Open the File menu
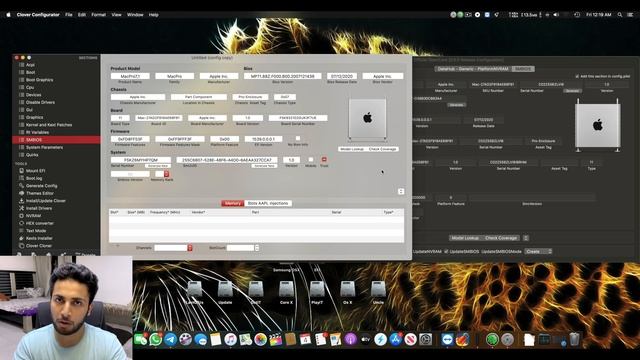 [69, 15]
